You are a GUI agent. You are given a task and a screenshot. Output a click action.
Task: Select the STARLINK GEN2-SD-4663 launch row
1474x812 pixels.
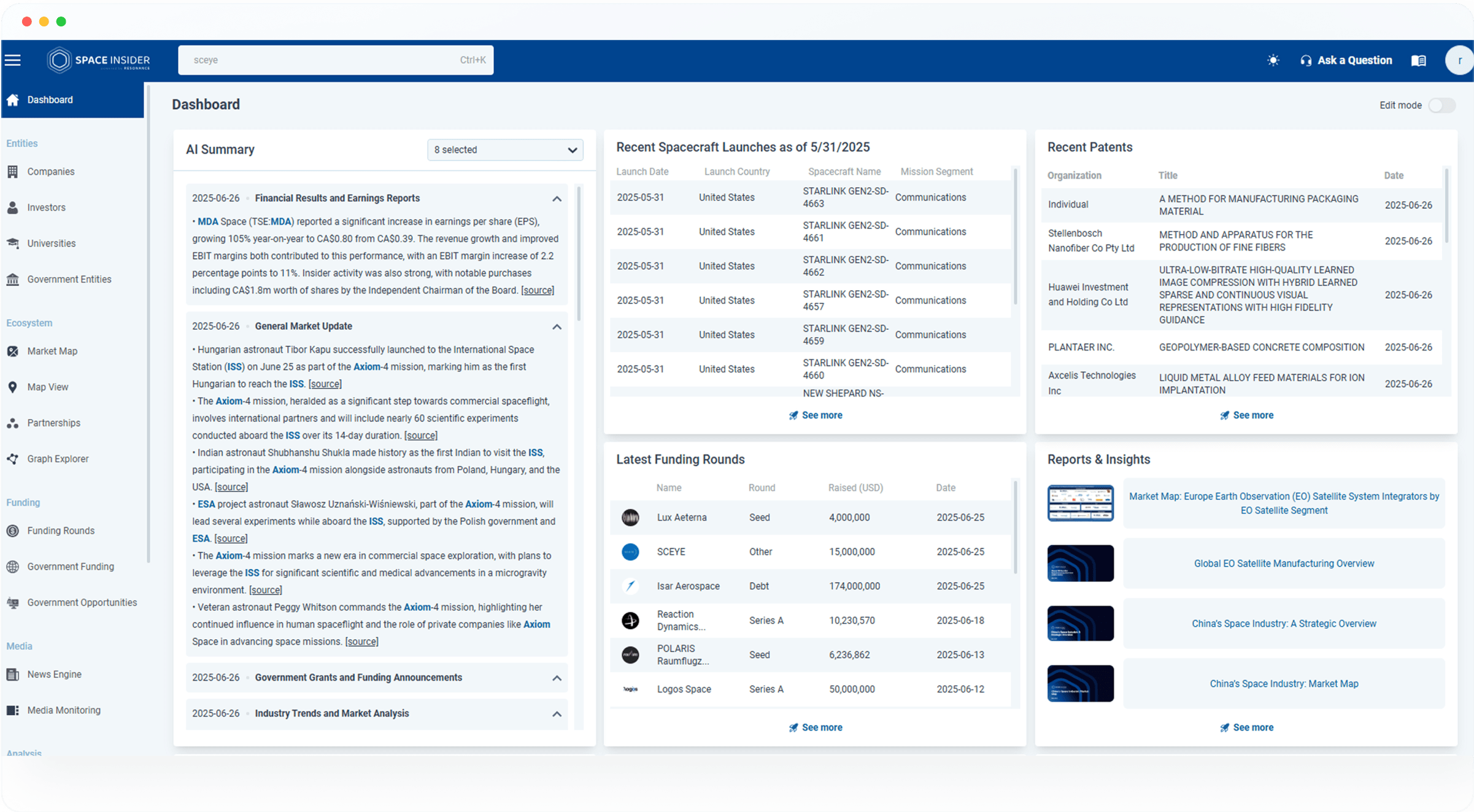(810, 197)
